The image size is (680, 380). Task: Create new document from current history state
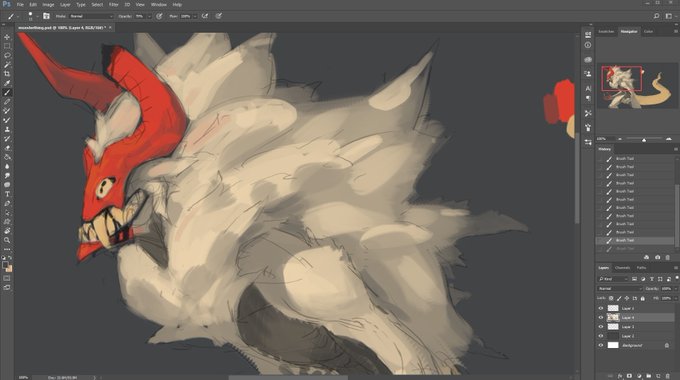tap(647, 257)
